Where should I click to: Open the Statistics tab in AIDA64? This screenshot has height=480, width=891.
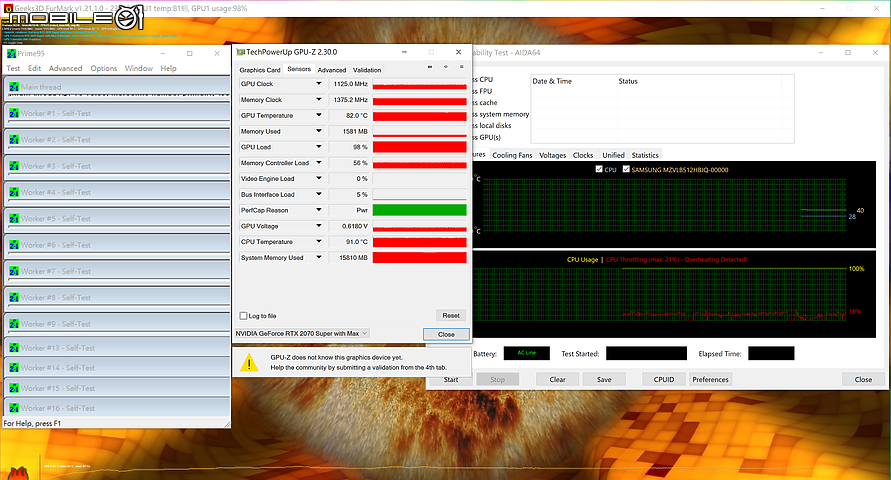[645, 155]
